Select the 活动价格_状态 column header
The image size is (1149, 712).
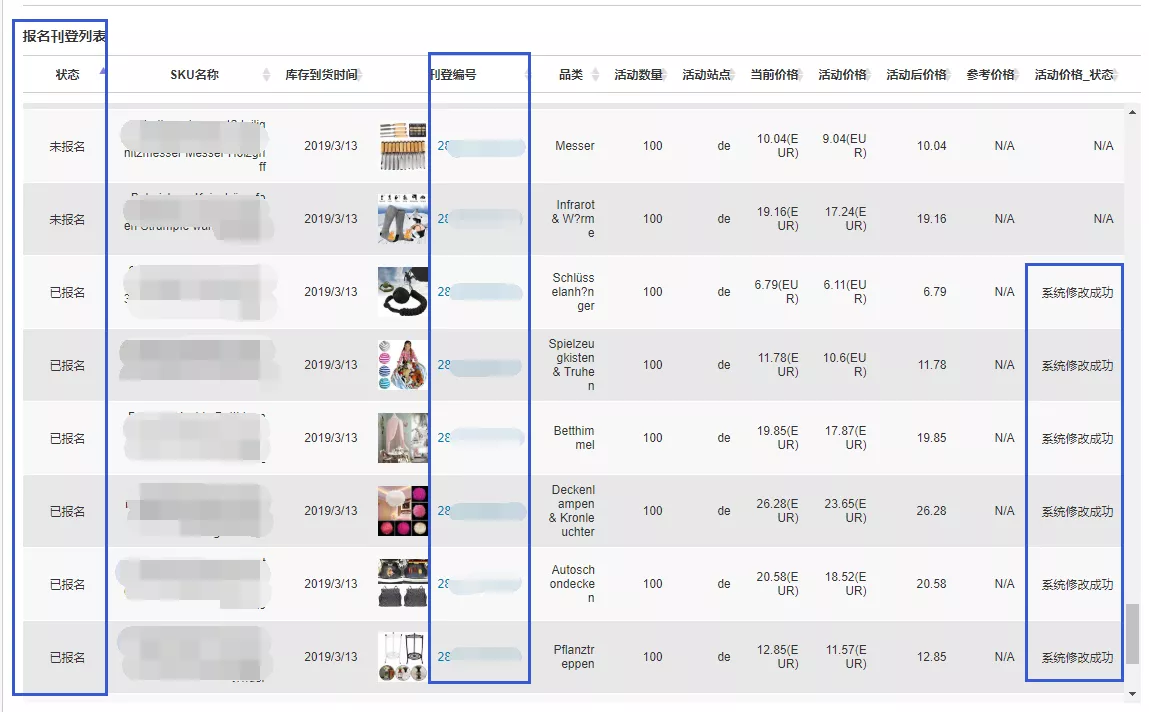tap(1073, 75)
